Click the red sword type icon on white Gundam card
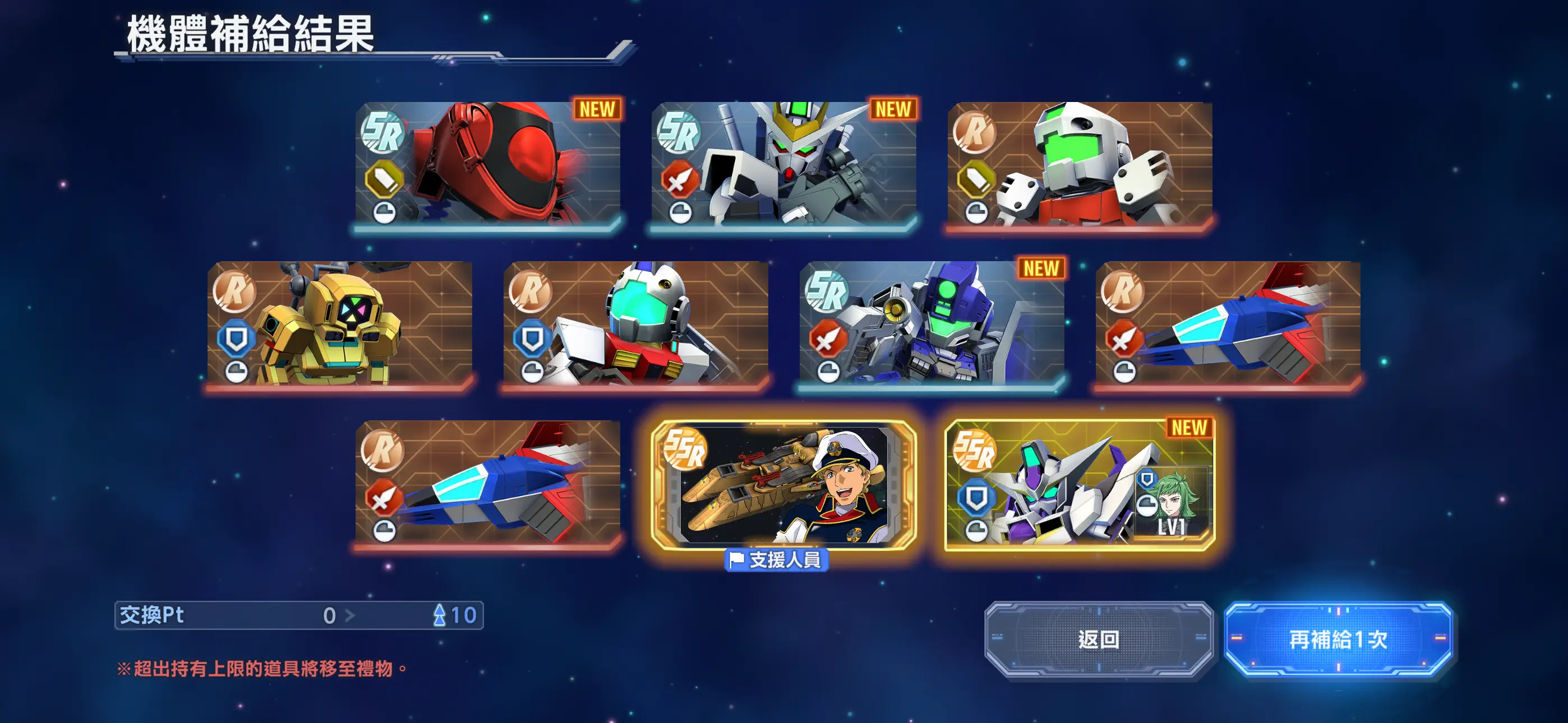The height and width of the screenshot is (723, 1568). point(679,179)
